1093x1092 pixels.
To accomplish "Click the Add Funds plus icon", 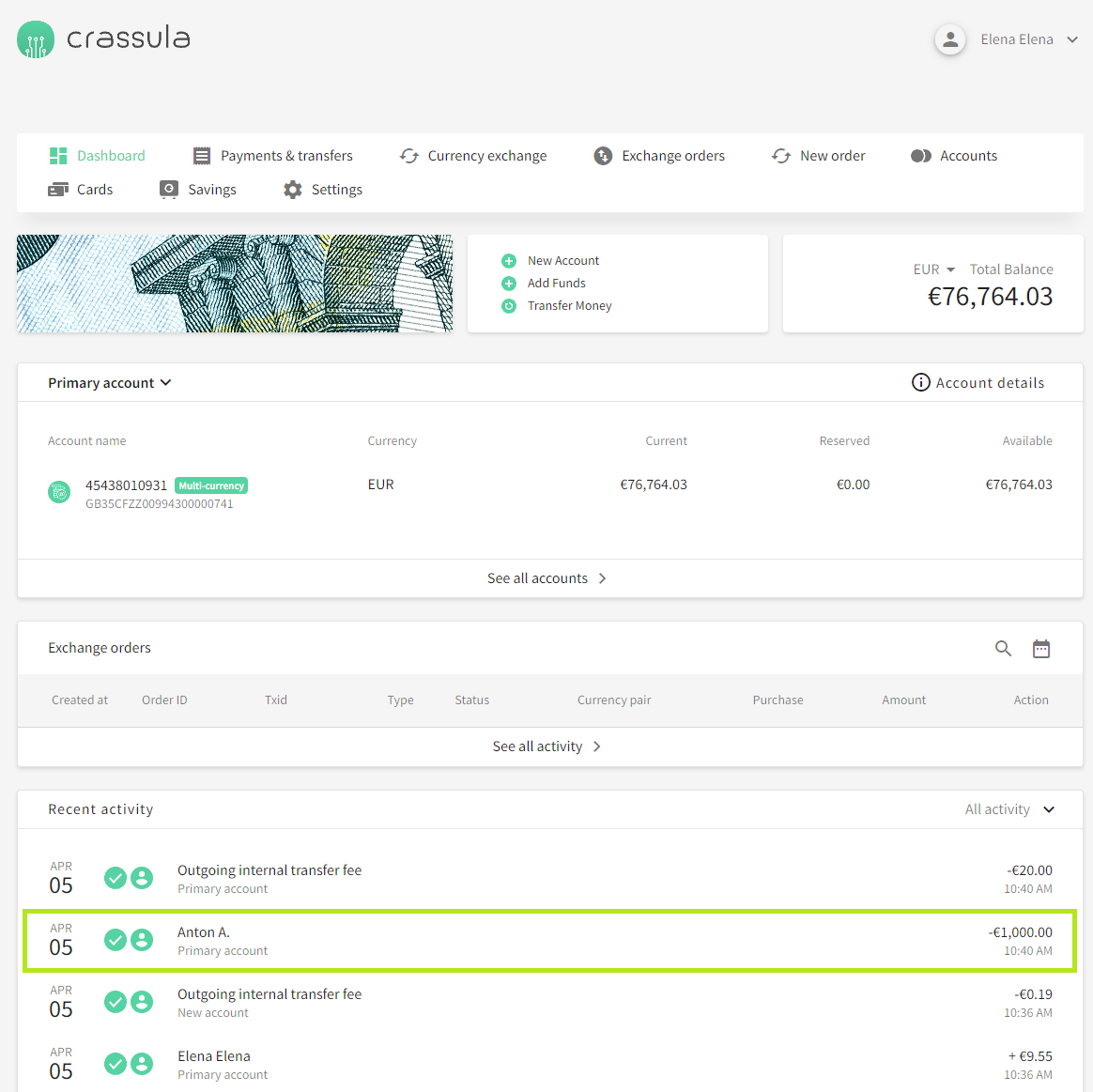I will (509, 284).
